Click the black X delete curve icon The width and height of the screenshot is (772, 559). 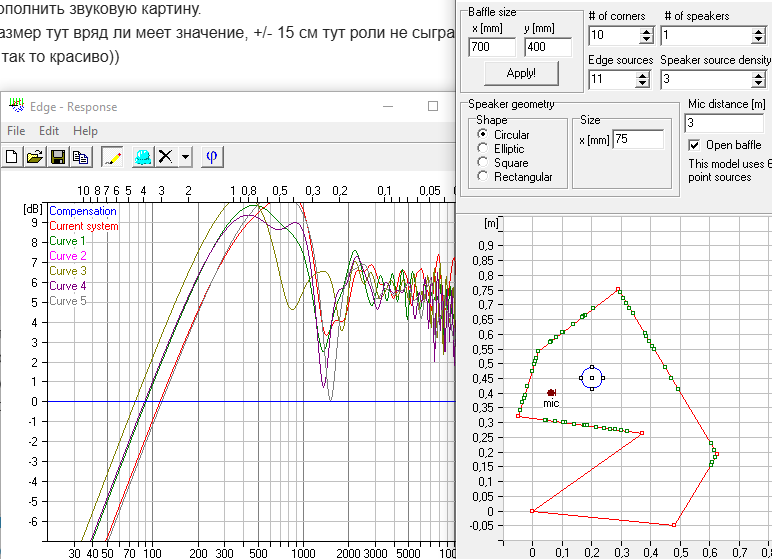(x=166, y=156)
